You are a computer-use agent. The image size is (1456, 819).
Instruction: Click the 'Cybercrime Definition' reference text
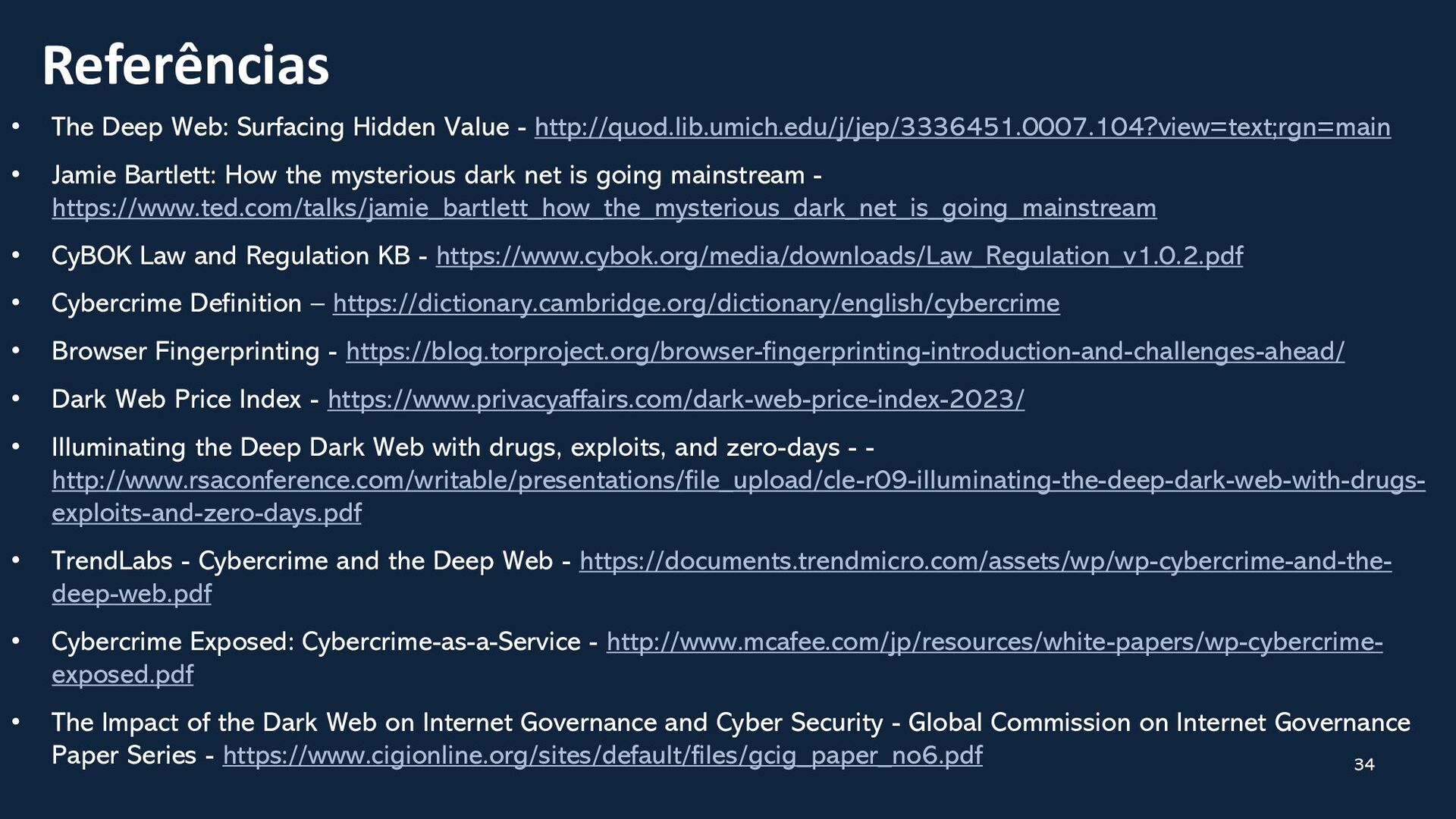(x=177, y=304)
